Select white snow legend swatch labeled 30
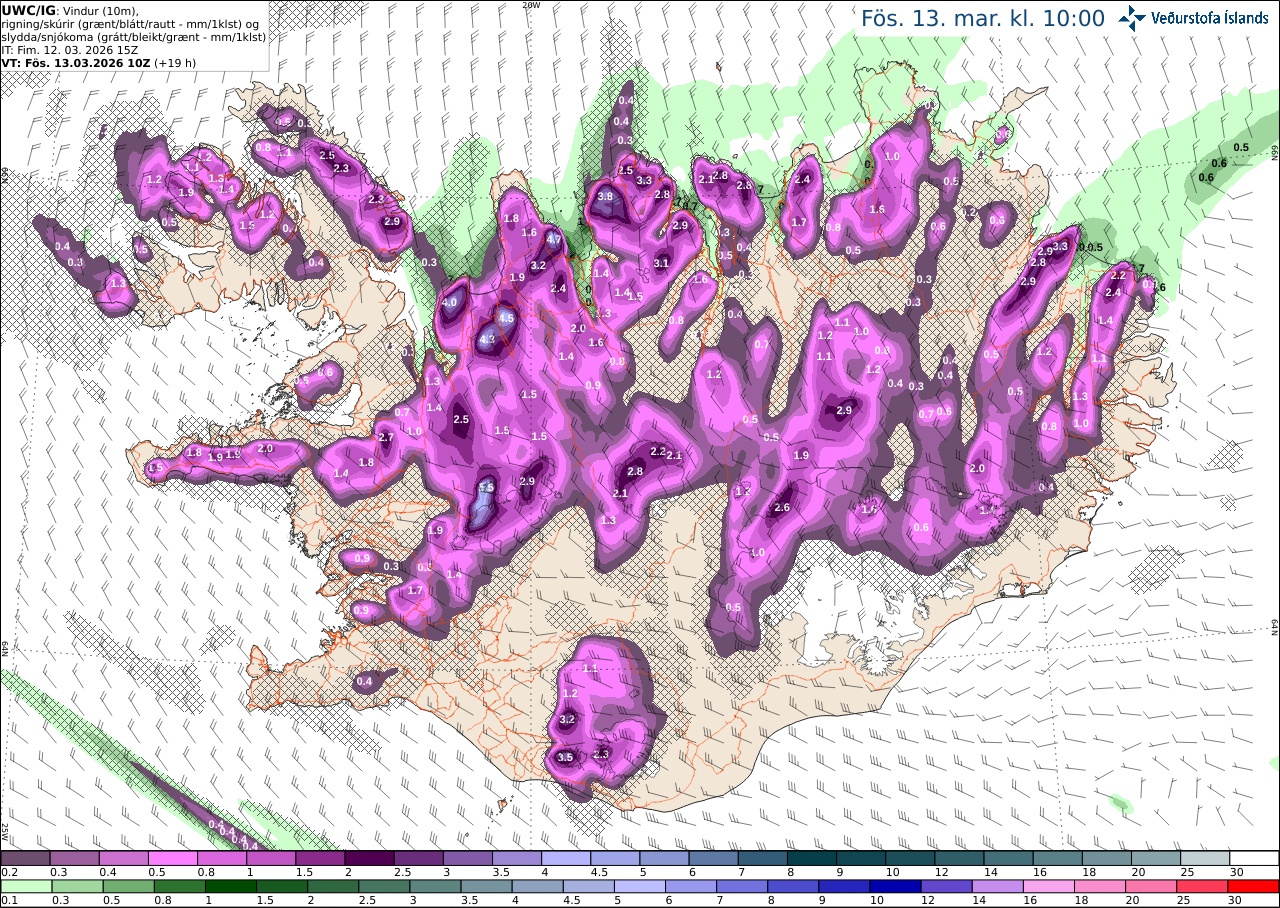 click(x=1254, y=858)
